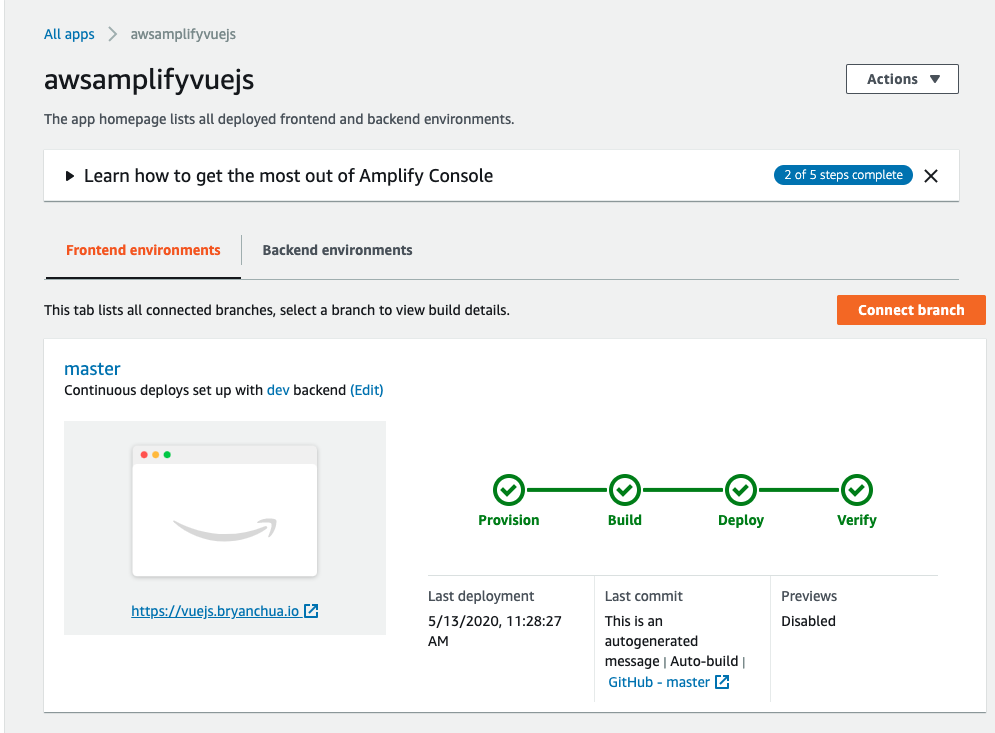Click the Provision label text
995x733 pixels.
point(509,520)
